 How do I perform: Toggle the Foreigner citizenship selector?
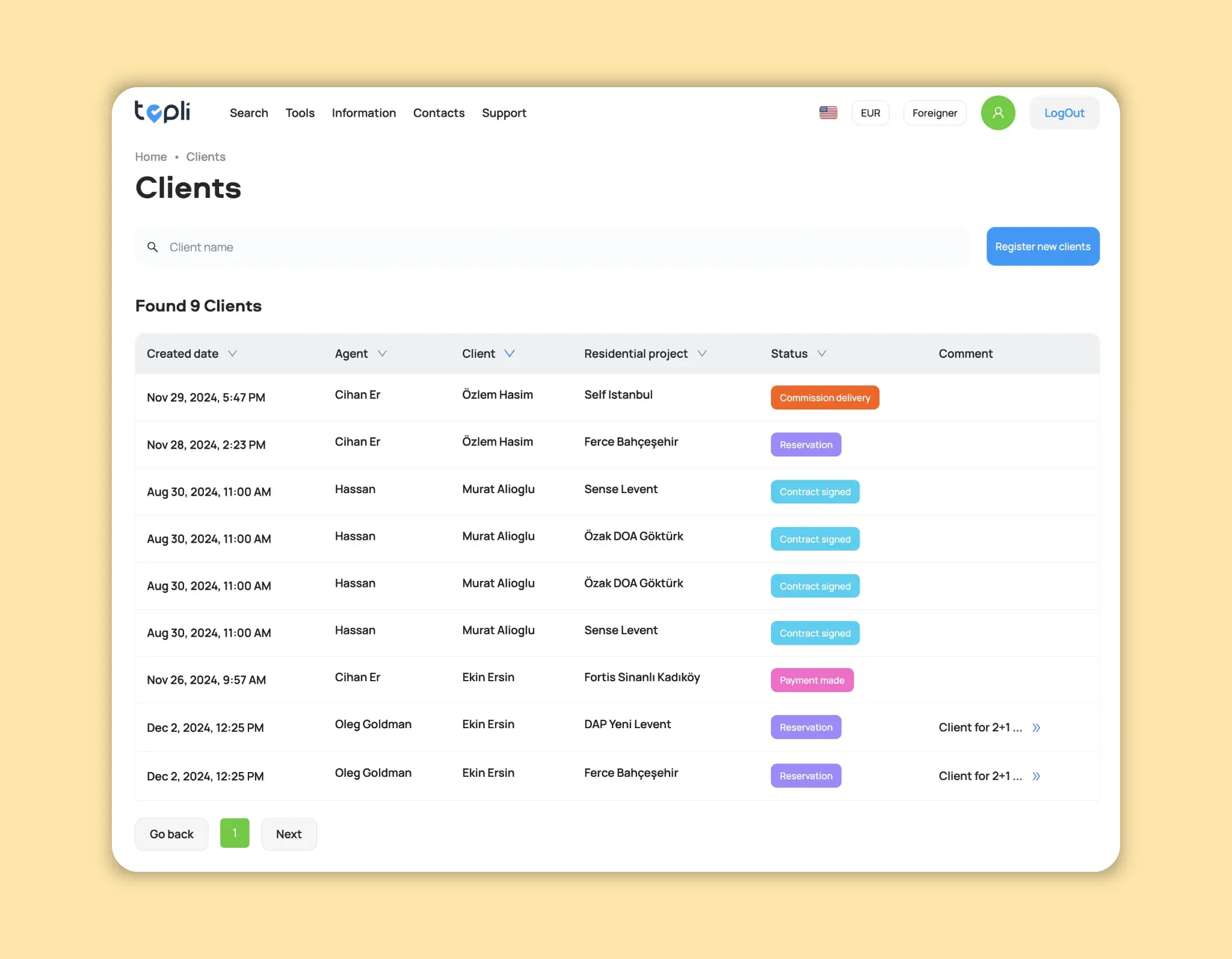click(x=934, y=112)
